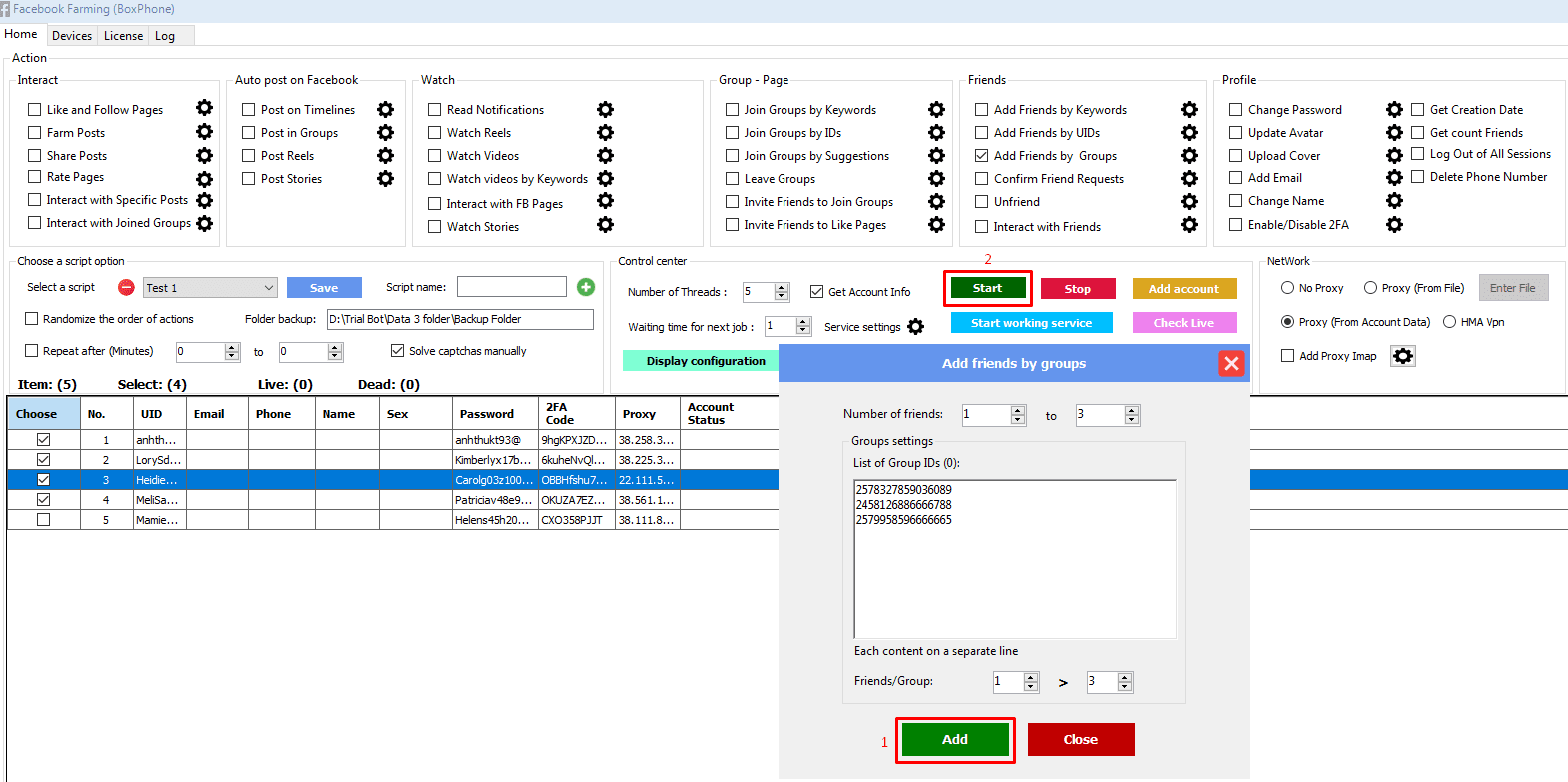Click the Add account button
This screenshot has width=1568, height=782.
(1184, 289)
